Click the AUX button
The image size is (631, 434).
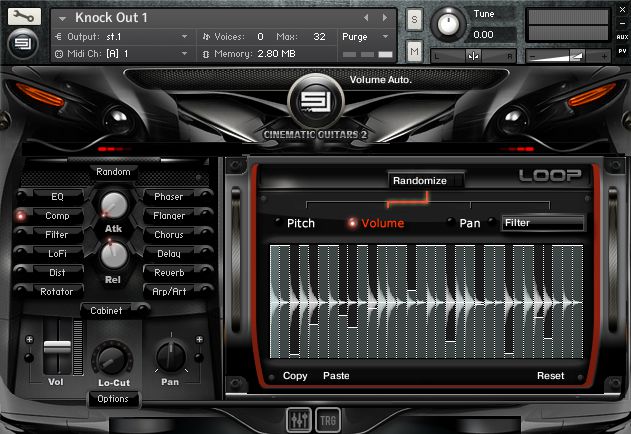click(x=622, y=37)
